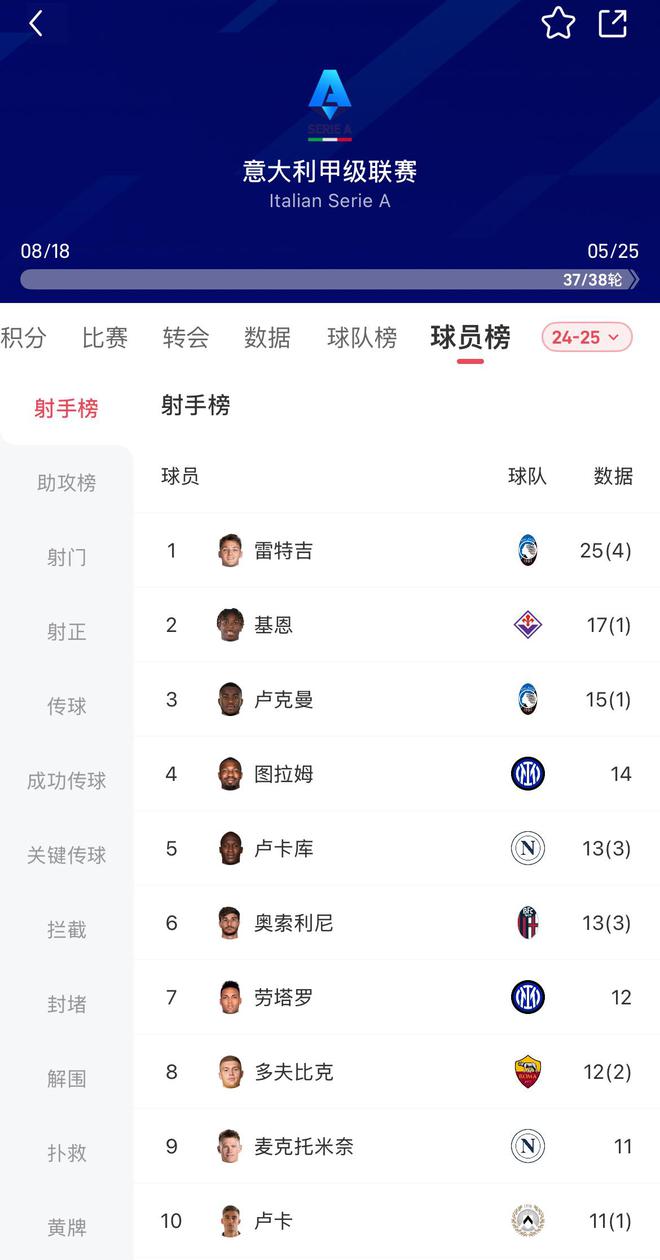The height and width of the screenshot is (1260, 660).
Task: Tap Inter badge in 图拉姆 row
Action: click(528, 774)
